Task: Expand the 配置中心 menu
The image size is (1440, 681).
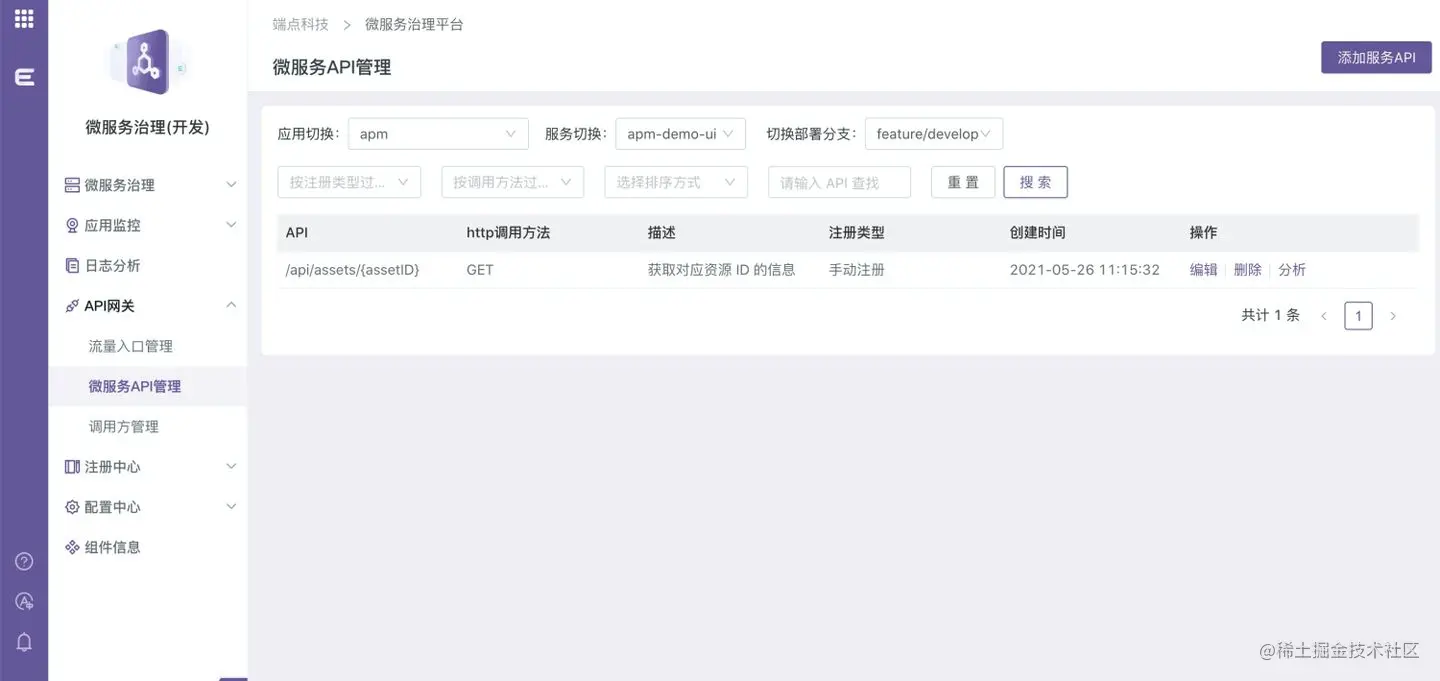Action: click(x=231, y=506)
